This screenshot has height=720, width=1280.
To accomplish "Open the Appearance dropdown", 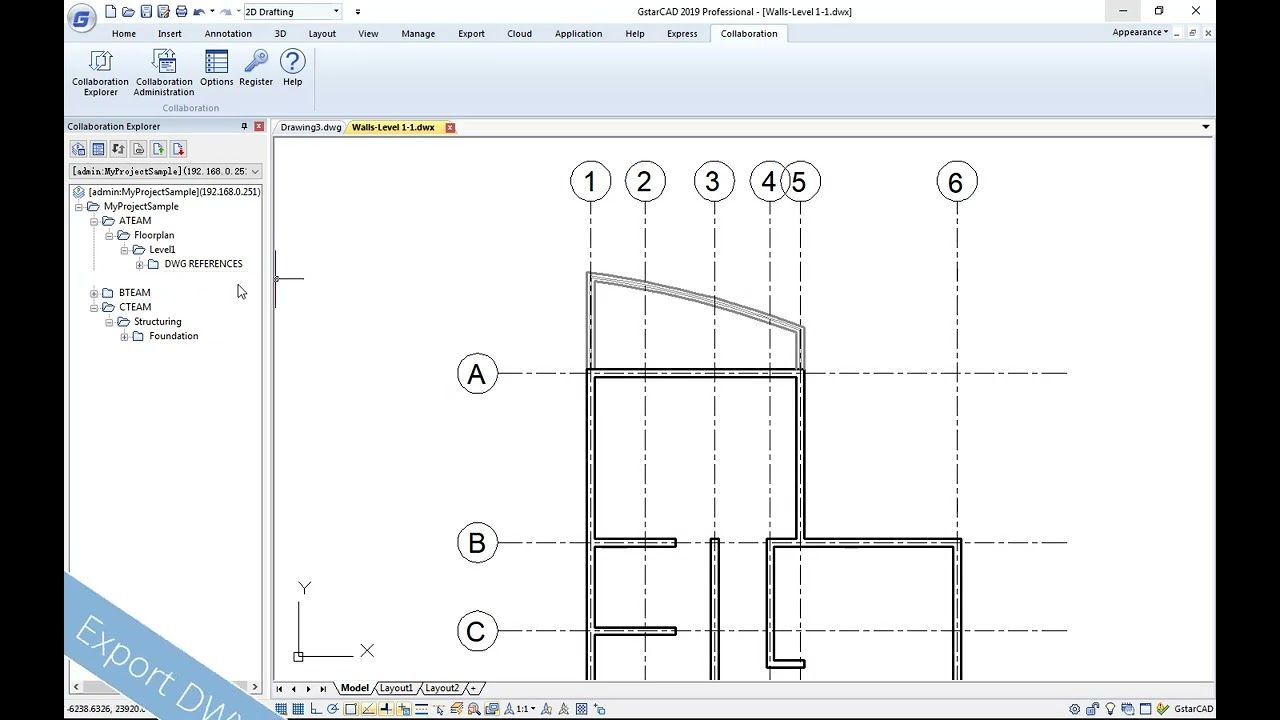I will pyautogui.click(x=1141, y=32).
